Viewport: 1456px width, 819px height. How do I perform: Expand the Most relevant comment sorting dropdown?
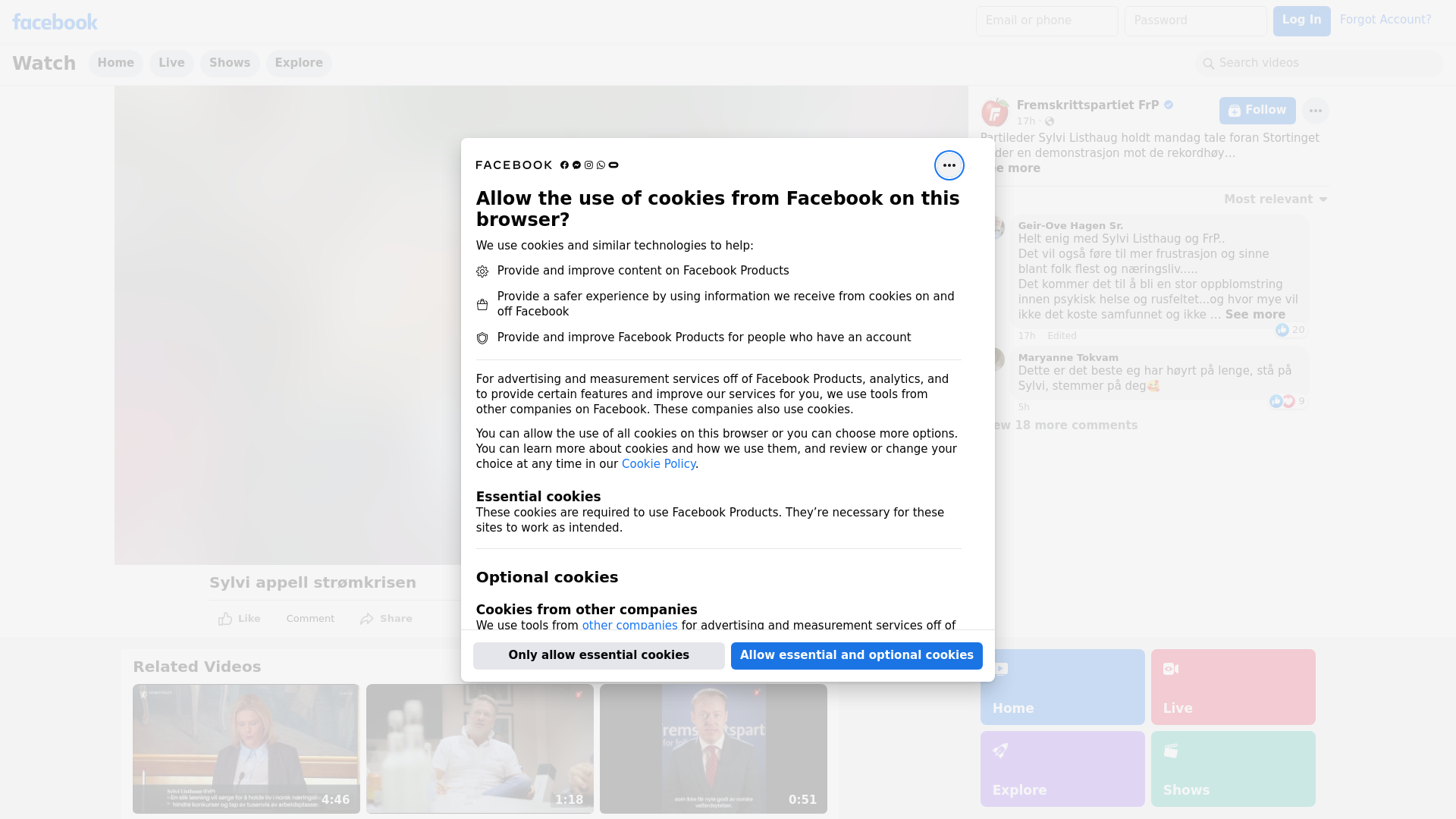coord(1276,199)
